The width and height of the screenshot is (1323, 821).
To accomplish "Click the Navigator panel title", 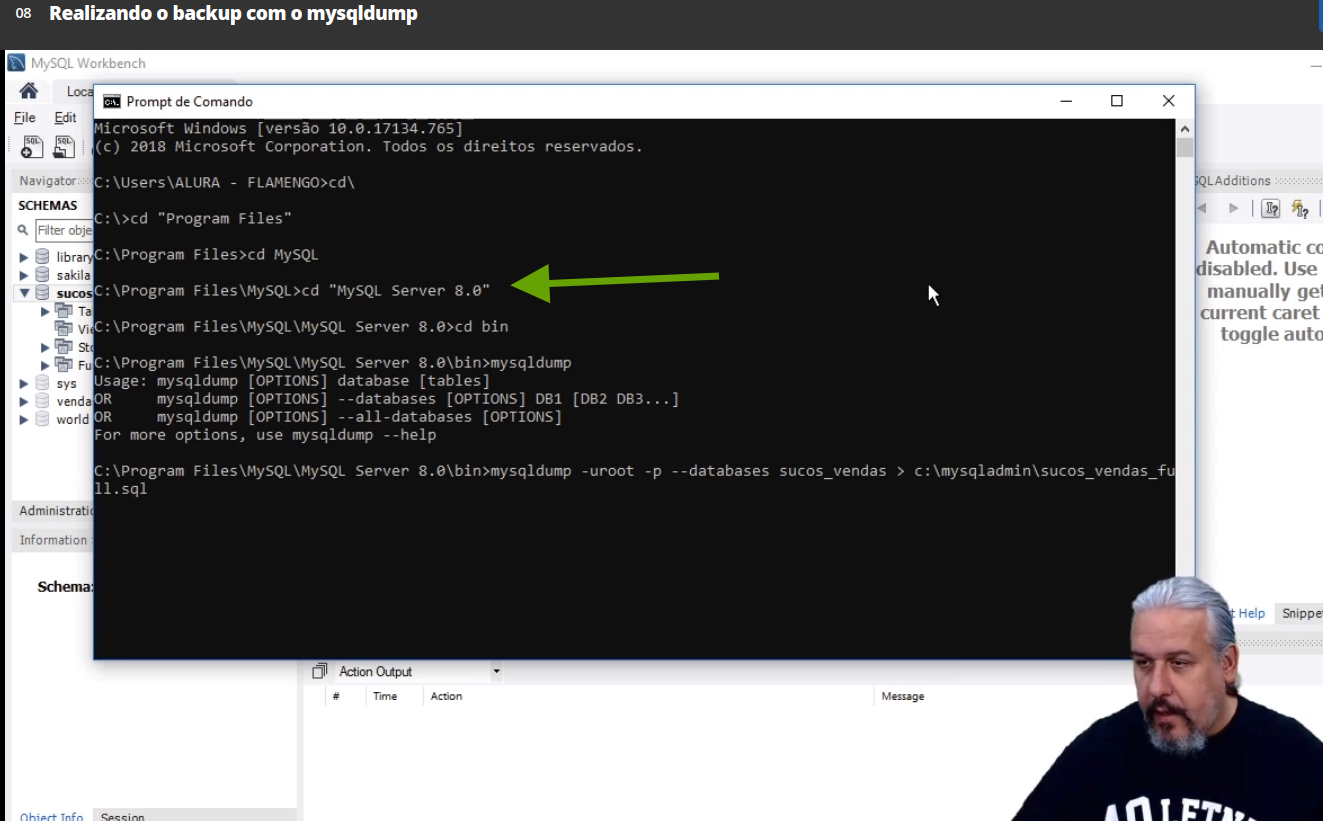I will (48, 181).
